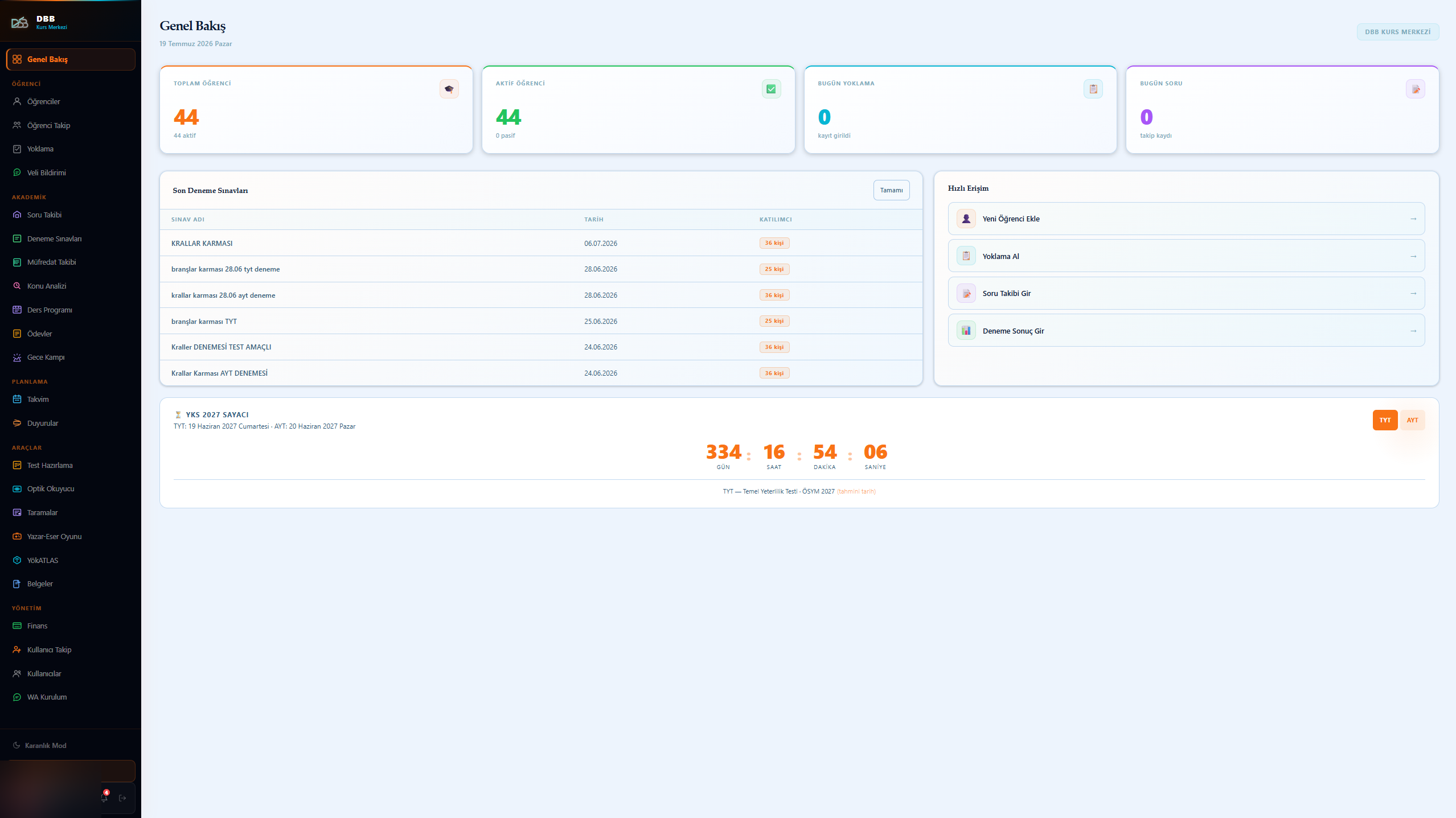Viewport: 1456px width, 818px height.
Task: Select Genel Bakış in the sidebar
Action: tap(71, 59)
